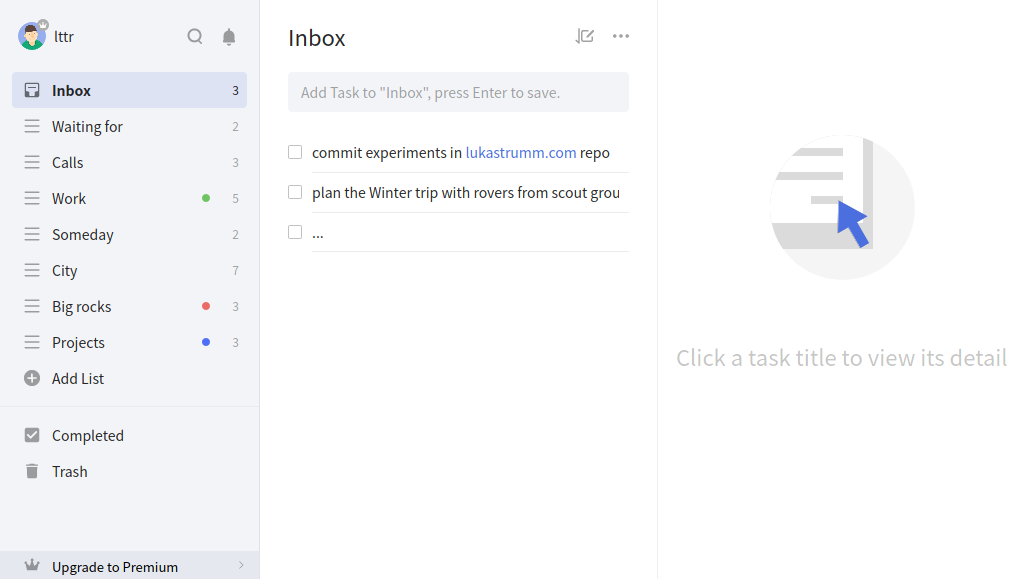Viewport: 1026px width, 579px height.
Task: Check off the commit experiments task
Action: tap(295, 152)
